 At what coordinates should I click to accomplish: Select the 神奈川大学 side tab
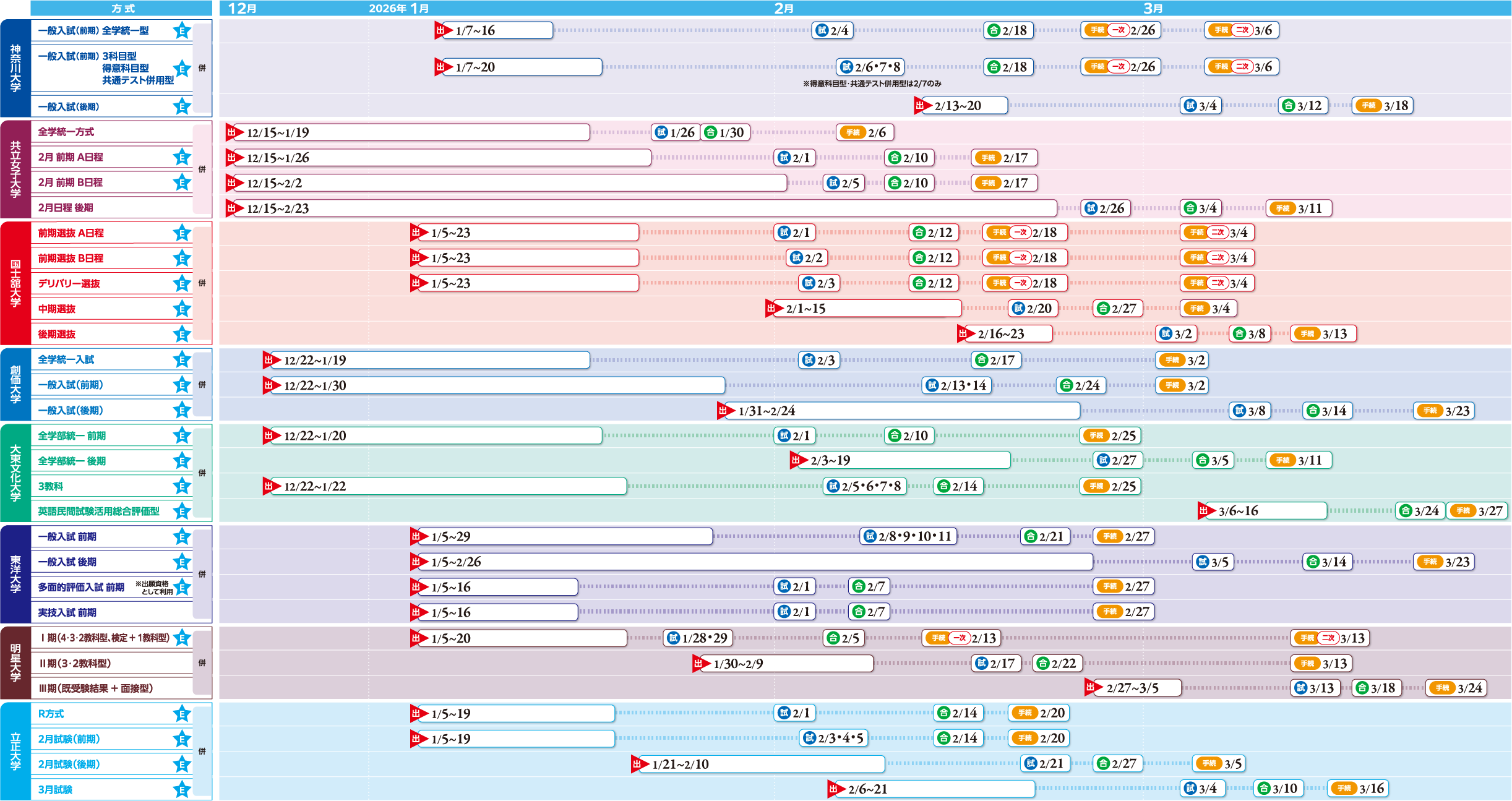[x=15, y=68]
